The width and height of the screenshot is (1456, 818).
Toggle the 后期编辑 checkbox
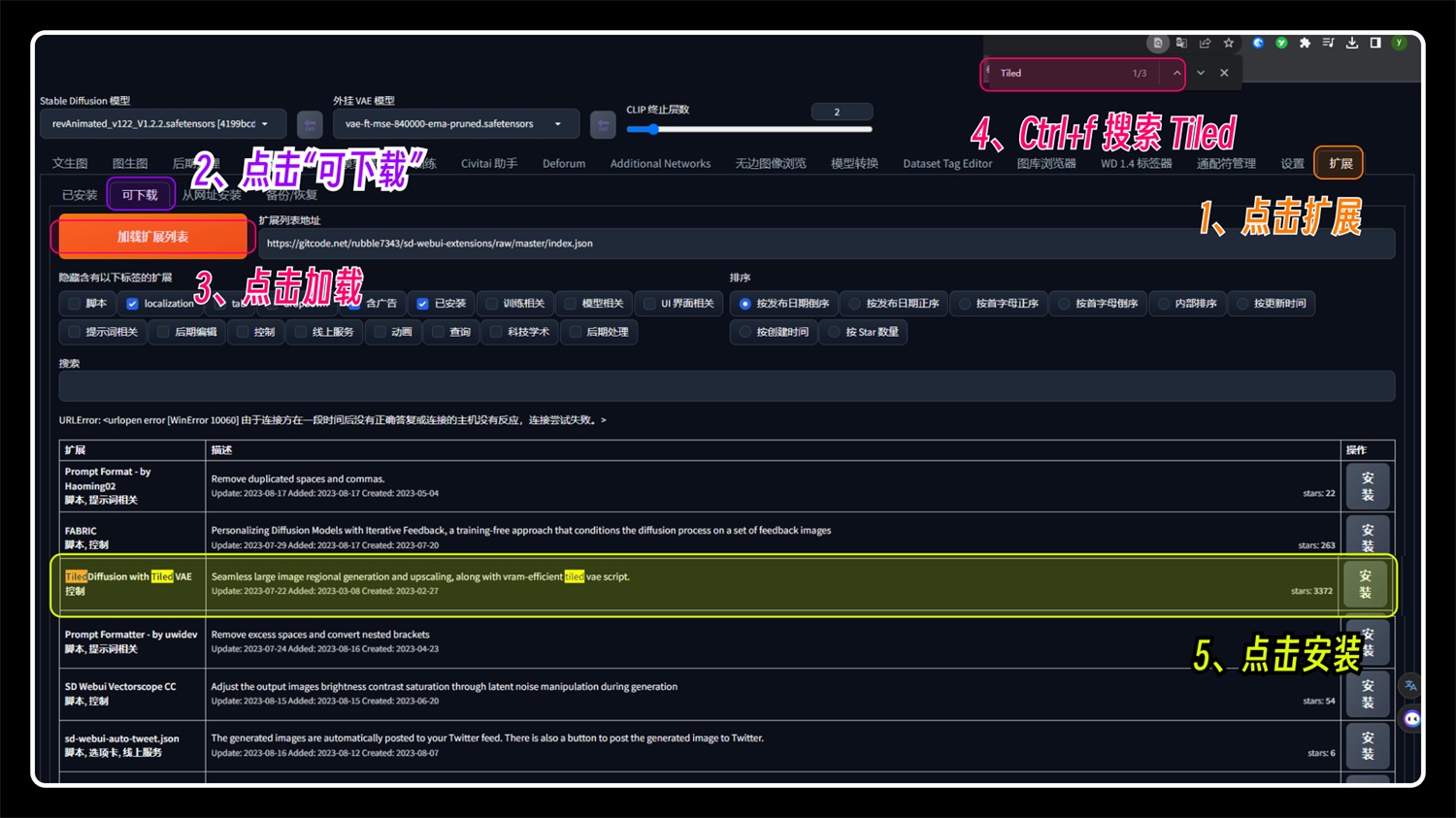pyautogui.click(x=163, y=332)
